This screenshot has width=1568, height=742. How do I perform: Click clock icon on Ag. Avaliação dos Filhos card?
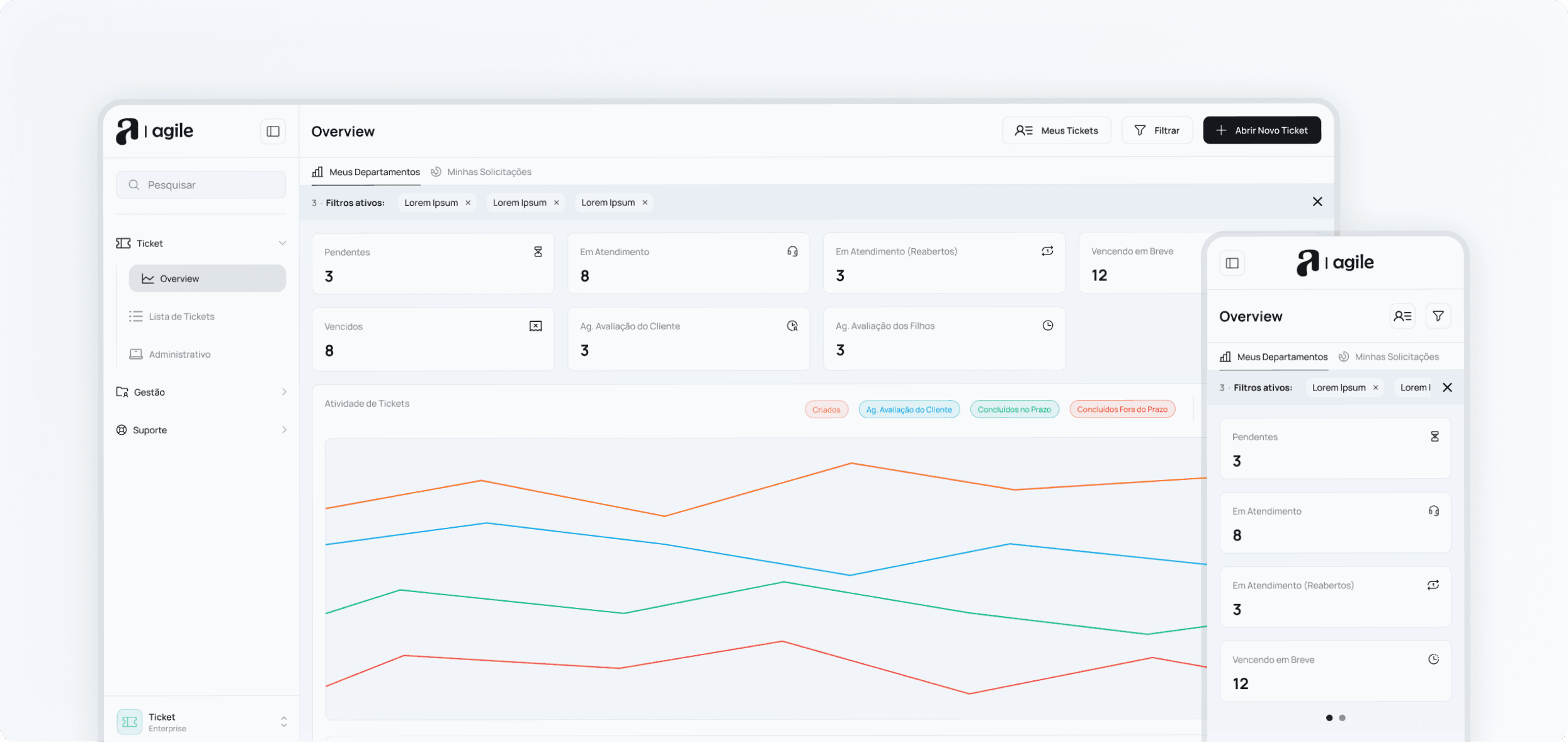tap(1048, 326)
